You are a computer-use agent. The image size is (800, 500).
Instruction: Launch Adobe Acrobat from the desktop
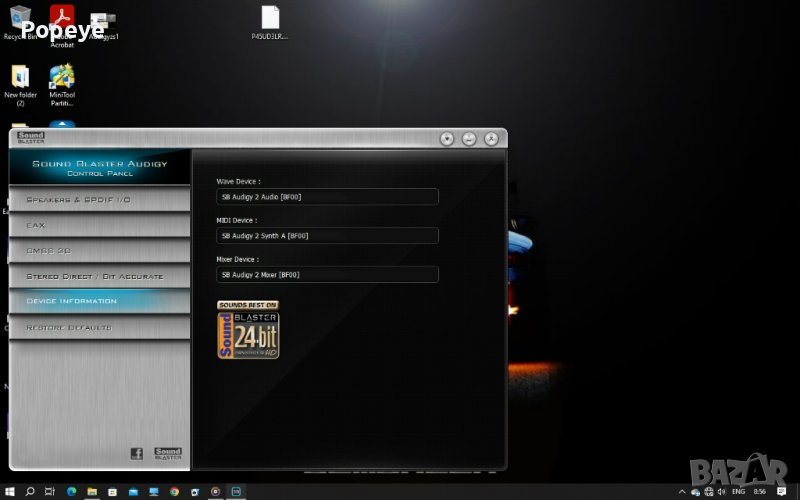pos(62,20)
